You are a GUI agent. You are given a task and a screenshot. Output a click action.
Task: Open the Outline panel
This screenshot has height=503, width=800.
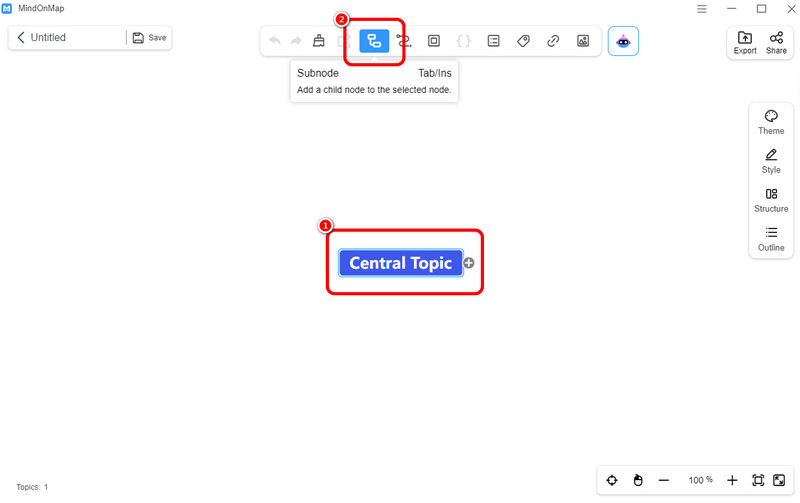[771, 239]
